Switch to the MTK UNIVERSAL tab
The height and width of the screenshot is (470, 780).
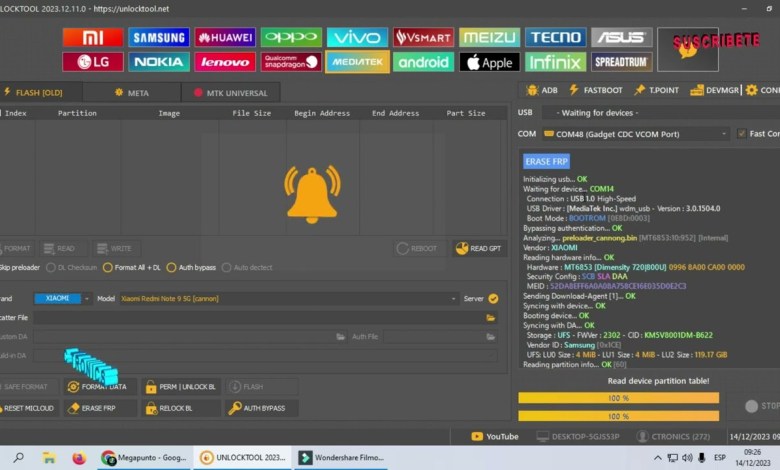231,93
